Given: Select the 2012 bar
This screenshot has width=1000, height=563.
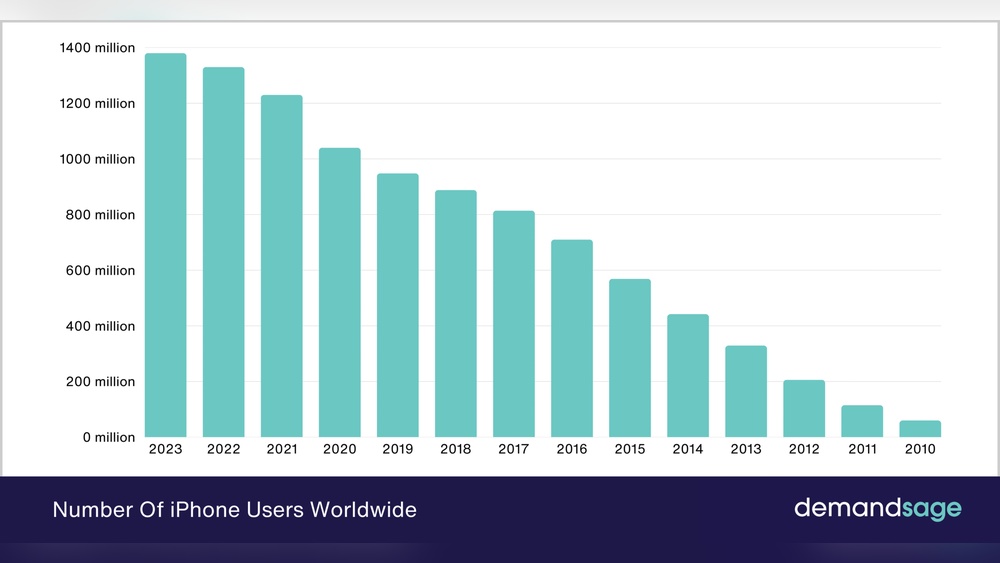Looking at the screenshot, I should pyautogui.click(x=804, y=408).
